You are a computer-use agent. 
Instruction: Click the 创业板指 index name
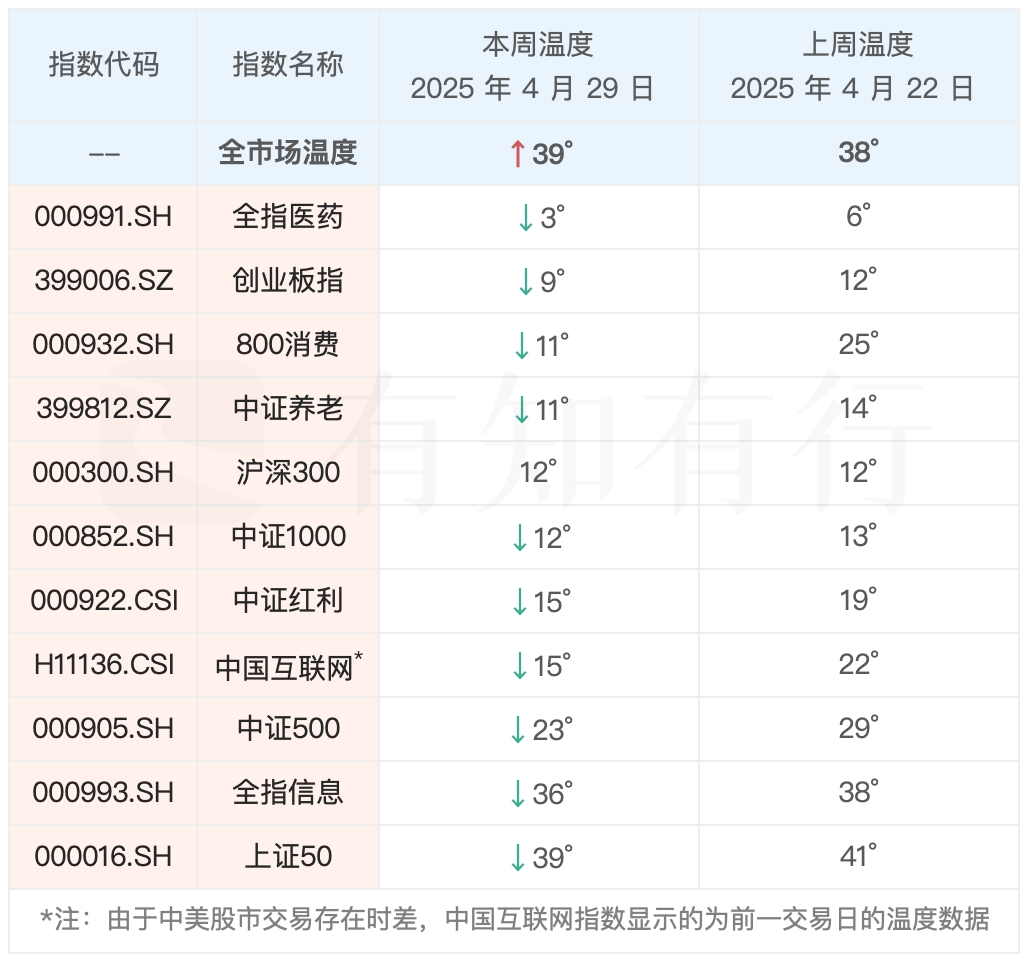click(x=288, y=280)
